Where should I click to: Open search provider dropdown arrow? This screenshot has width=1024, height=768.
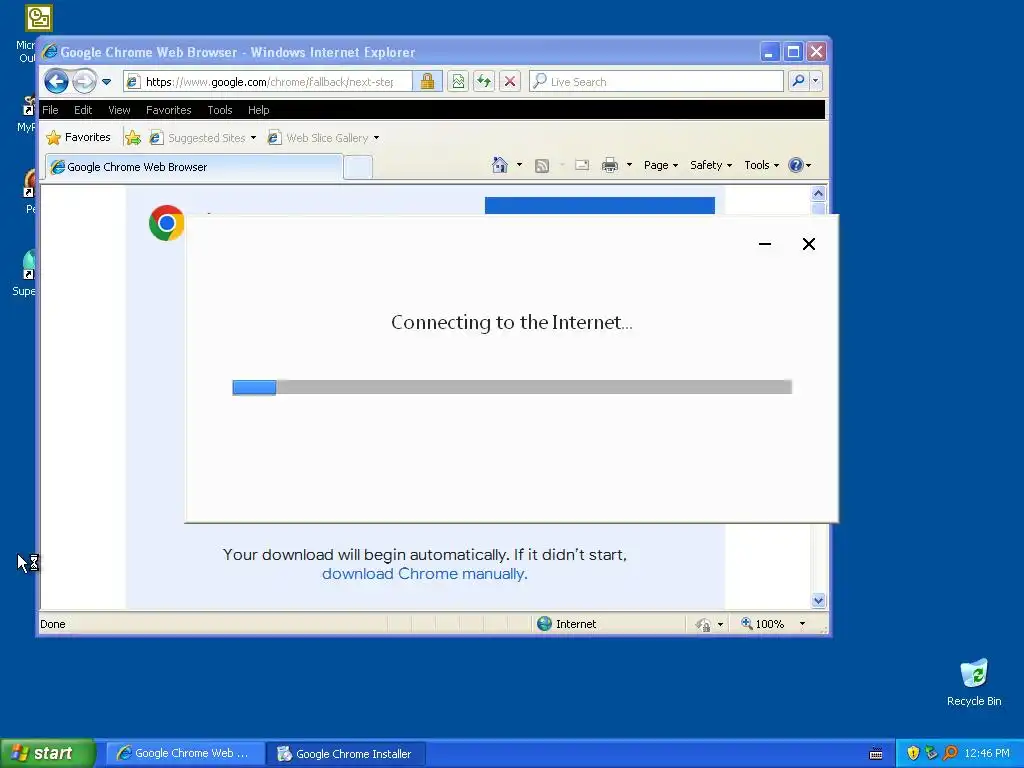pyautogui.click(x=815, y=81)
